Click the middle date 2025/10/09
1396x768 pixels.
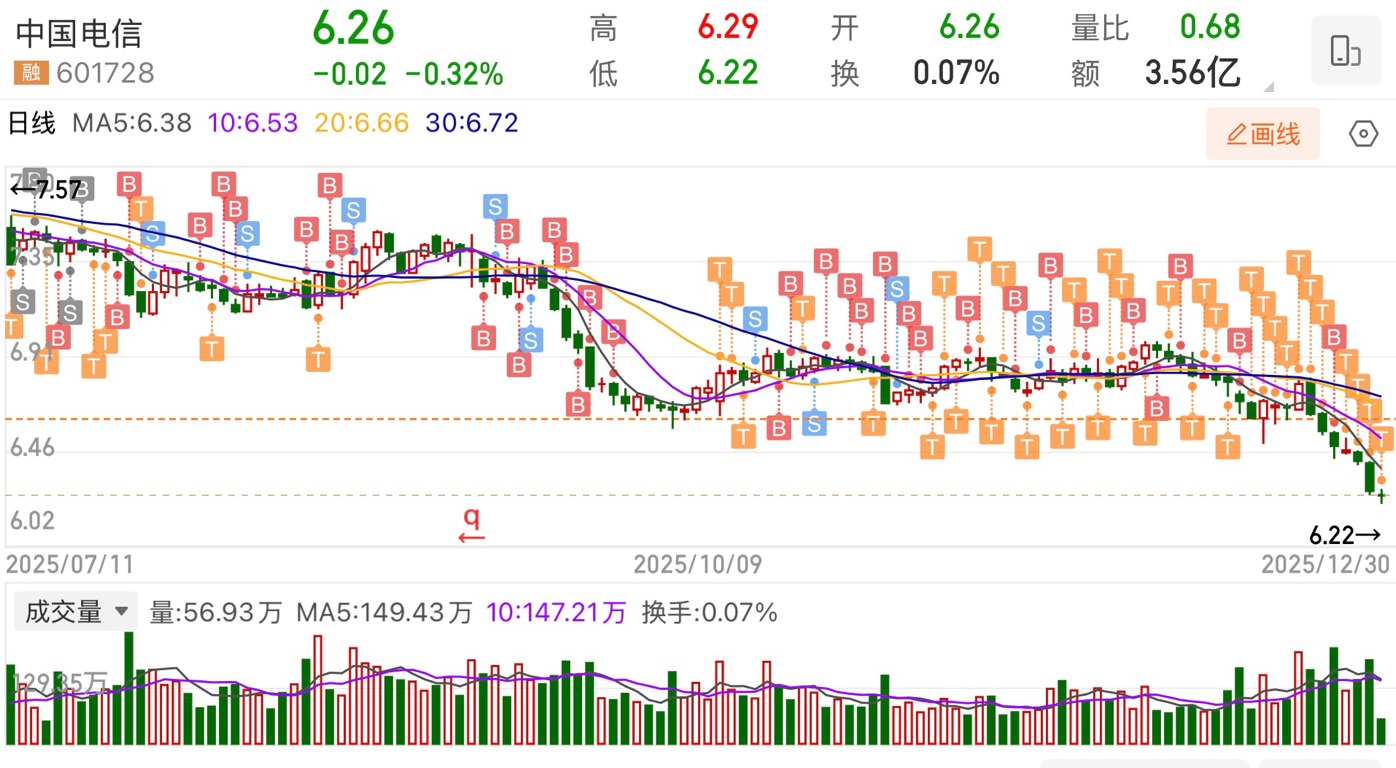tap(698, 565)
